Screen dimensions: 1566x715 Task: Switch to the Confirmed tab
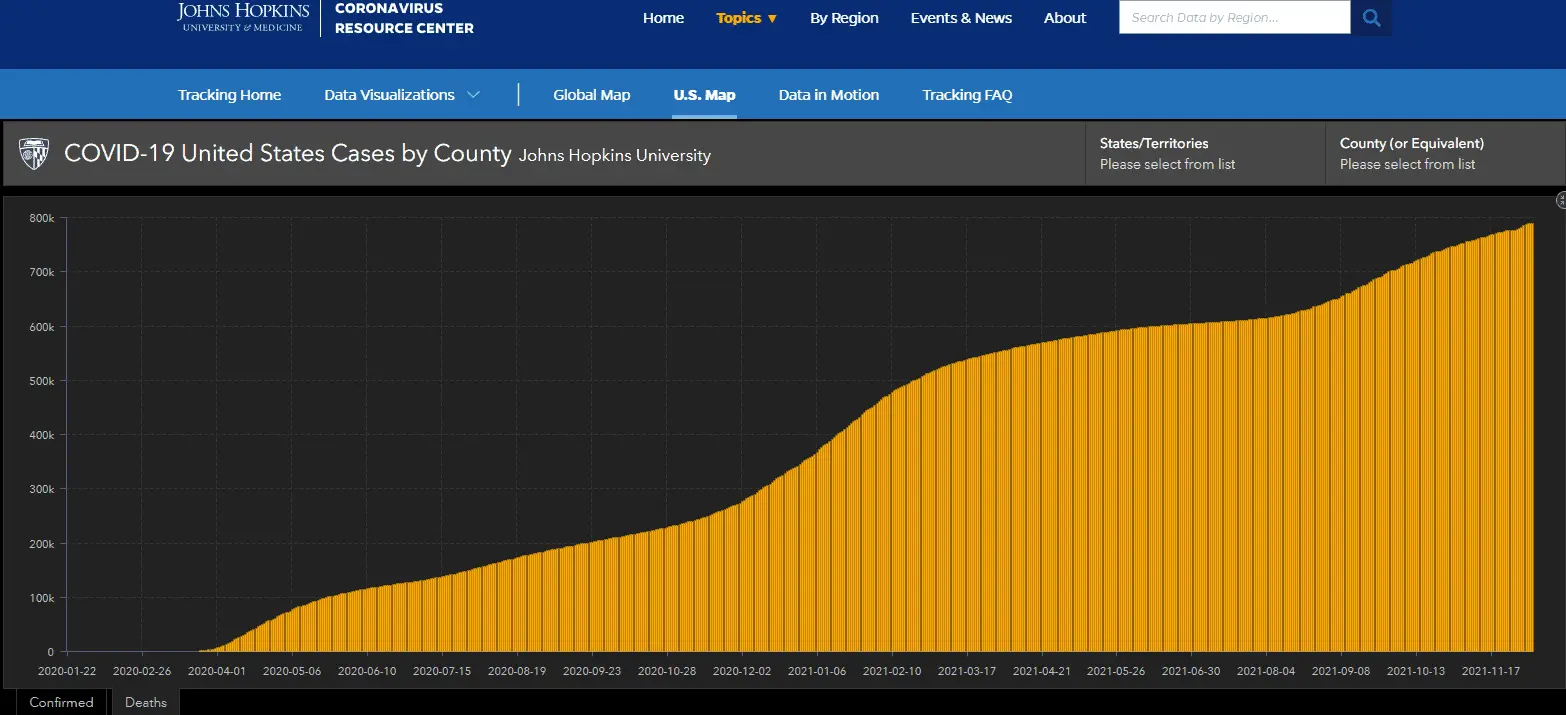coord(61,702)
